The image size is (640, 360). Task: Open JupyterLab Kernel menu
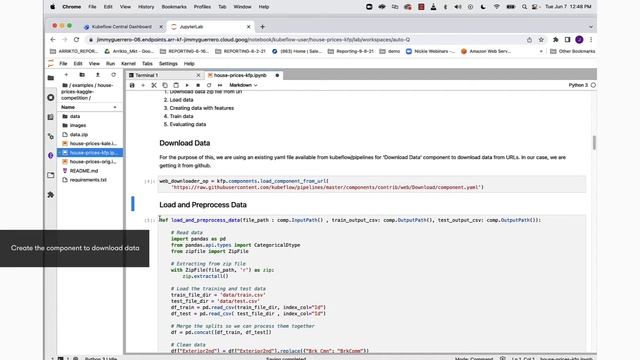[128, 64]
